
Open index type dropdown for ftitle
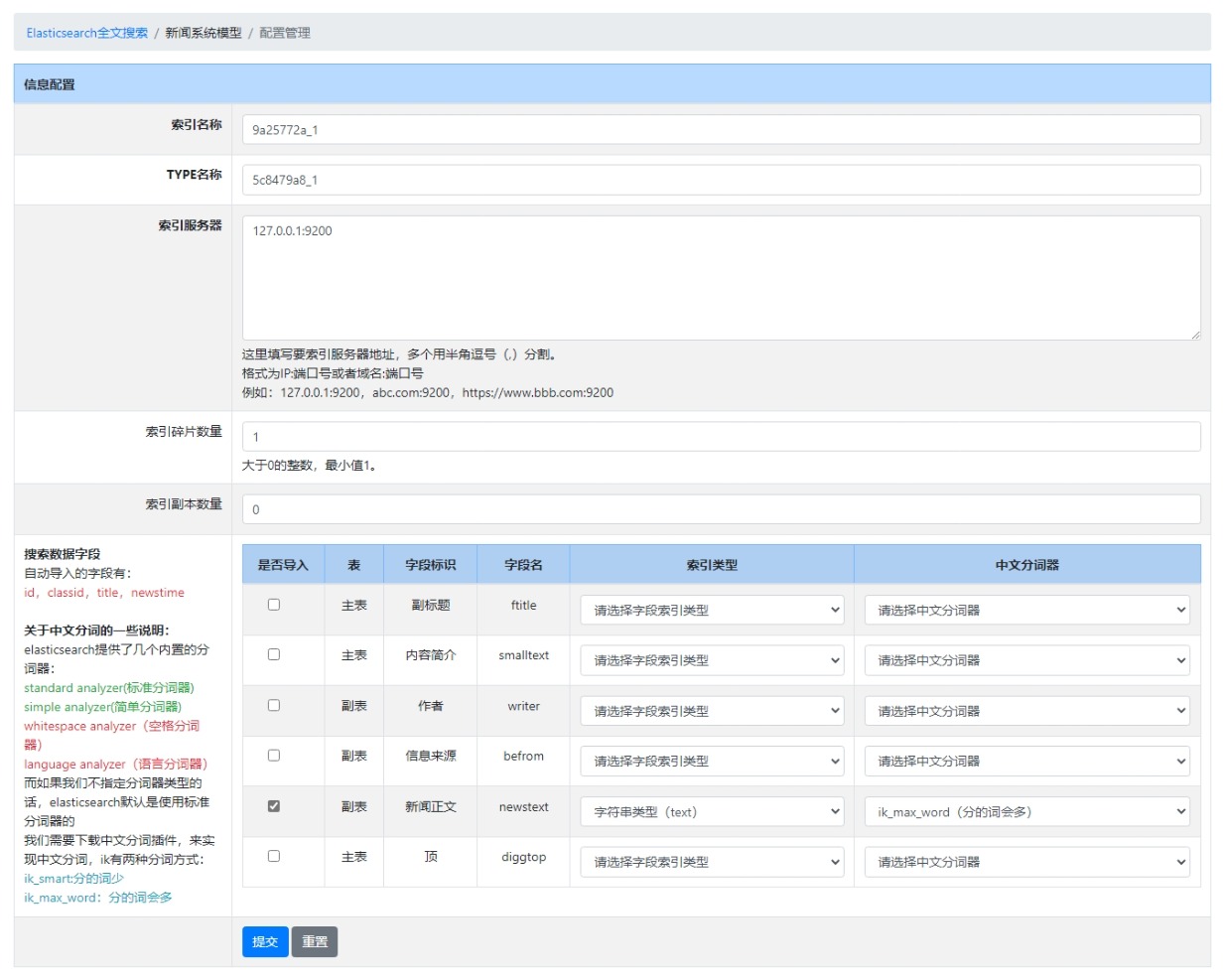click(712, 610)
